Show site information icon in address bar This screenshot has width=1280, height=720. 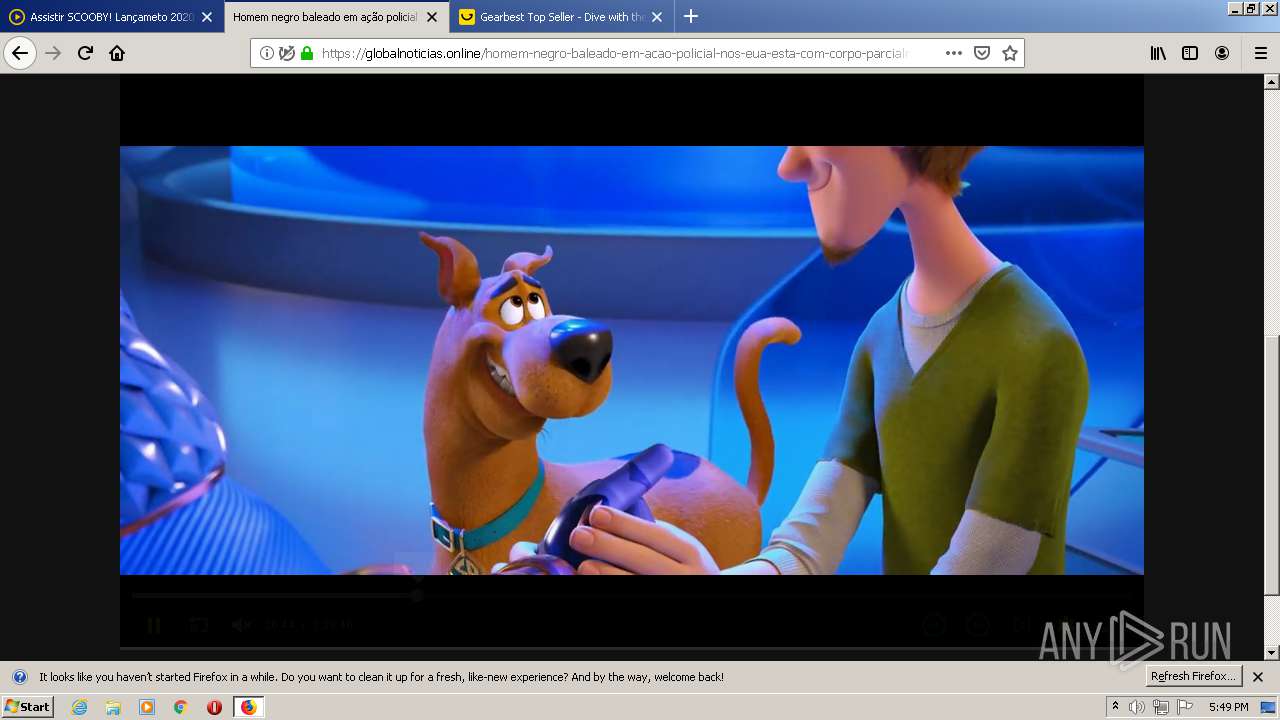pos(267,53)
